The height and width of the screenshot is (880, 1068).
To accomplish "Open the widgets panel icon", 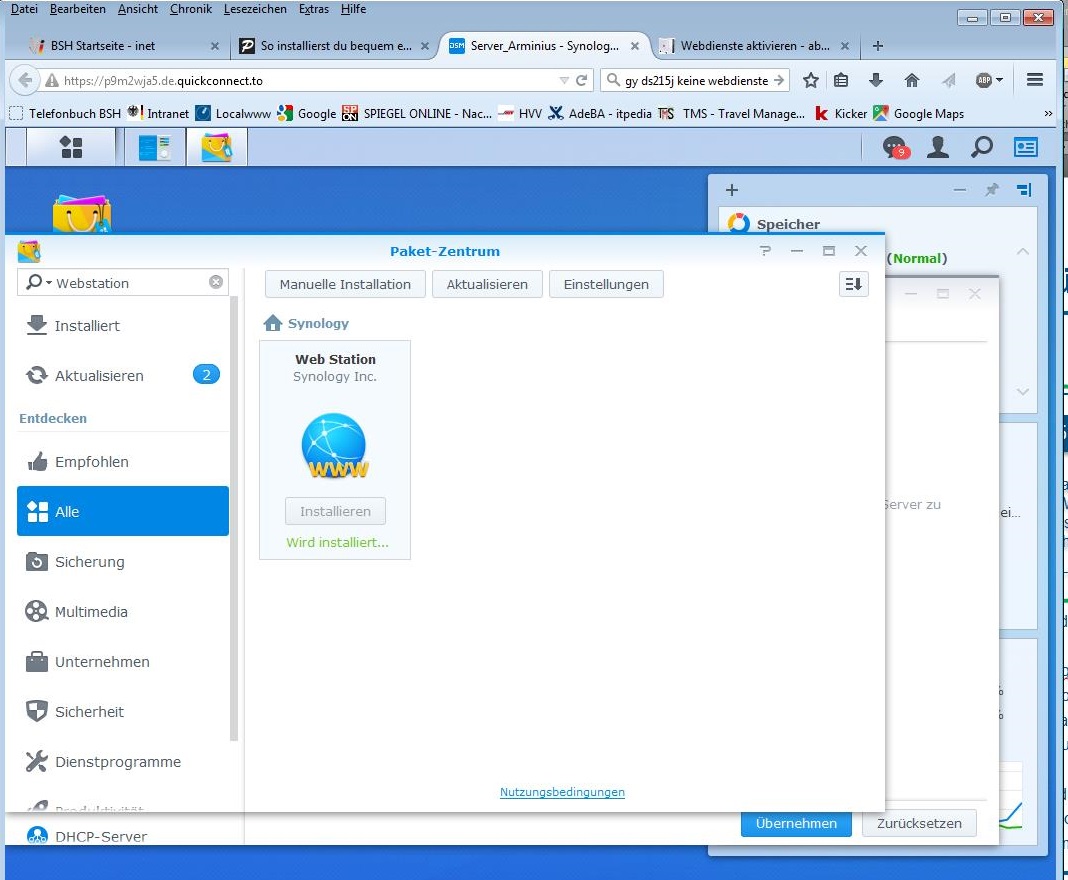I will pyautogui.click(x=1026, y=148).
